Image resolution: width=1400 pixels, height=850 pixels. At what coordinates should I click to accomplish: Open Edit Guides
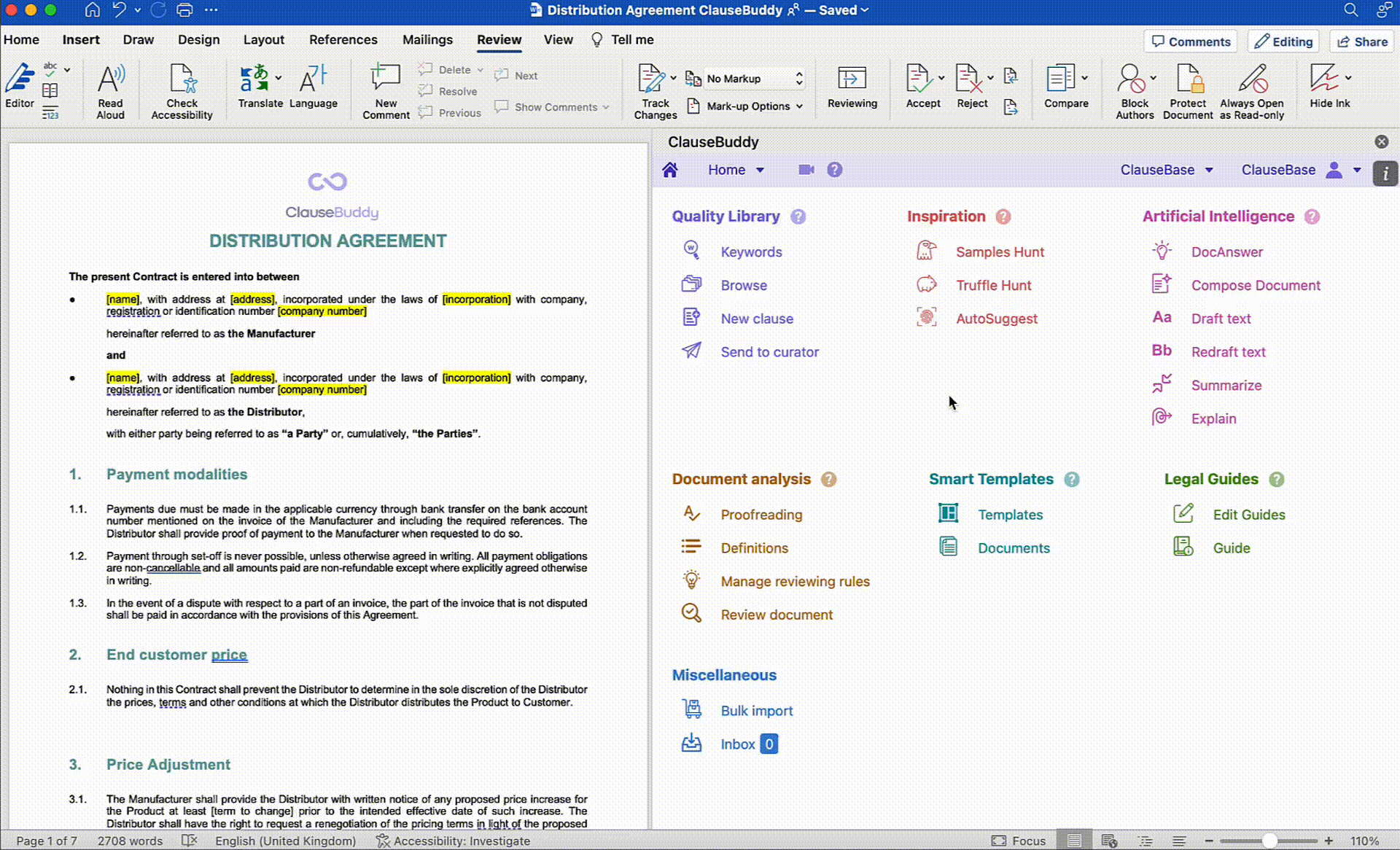pos(1248,515)
